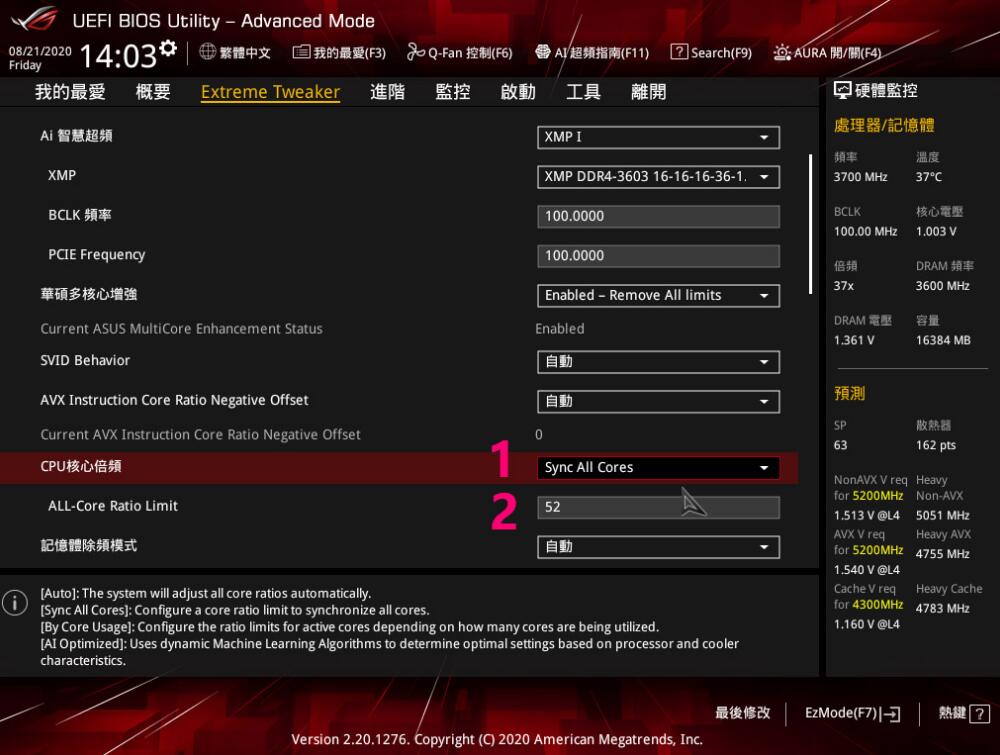Click the 162 pts cooler score
This screenshot has height=755, width=1000.
click(x=936, y=445)
